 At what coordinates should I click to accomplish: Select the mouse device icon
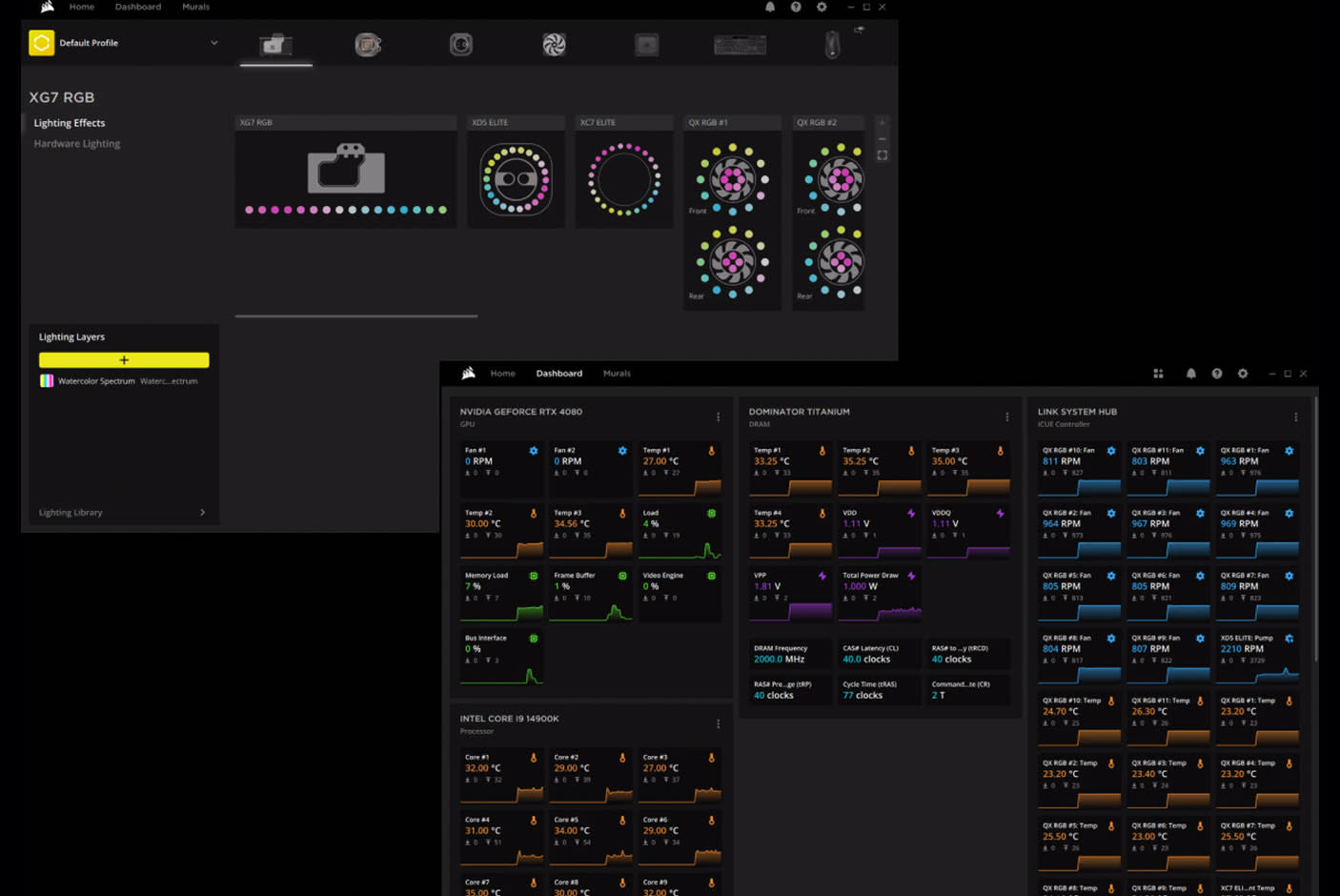pyautogui.click(x=832, y=45)
